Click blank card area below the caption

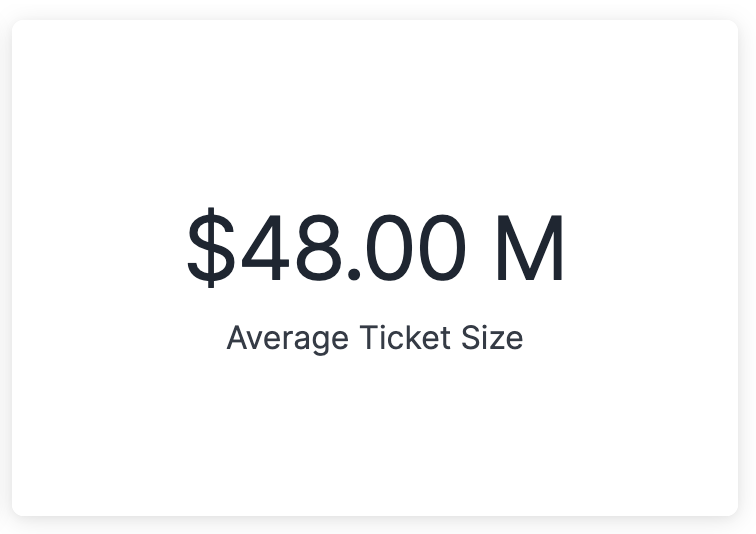click(375, 434)
